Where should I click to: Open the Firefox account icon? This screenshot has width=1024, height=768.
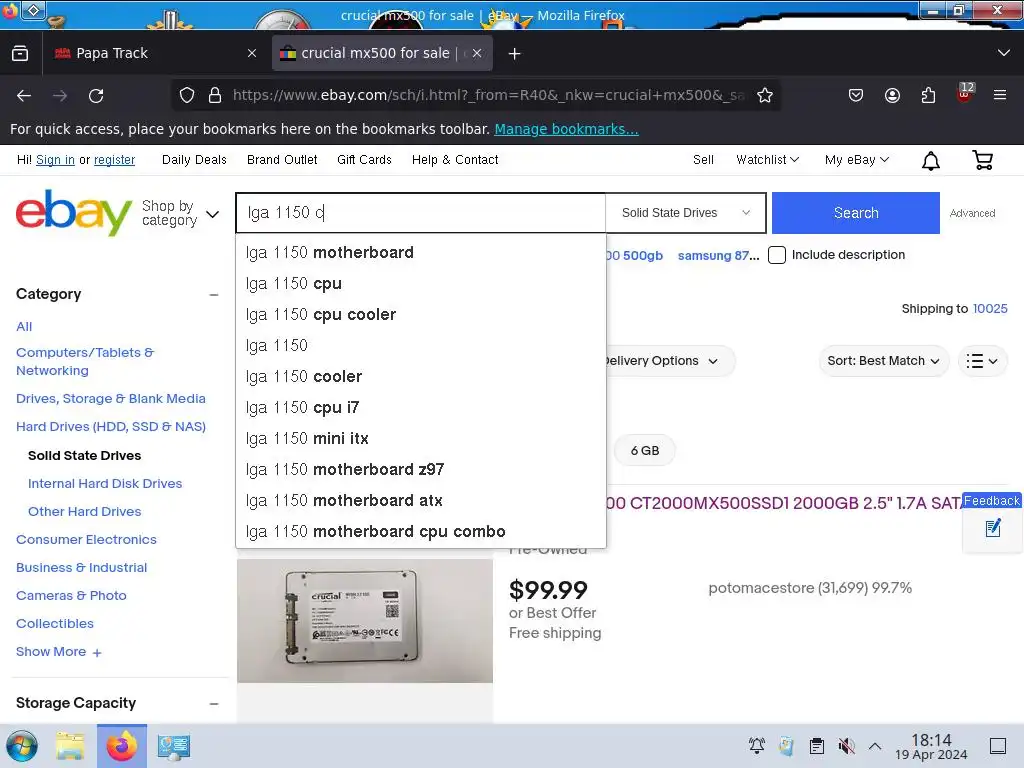[x=892, y=95]
